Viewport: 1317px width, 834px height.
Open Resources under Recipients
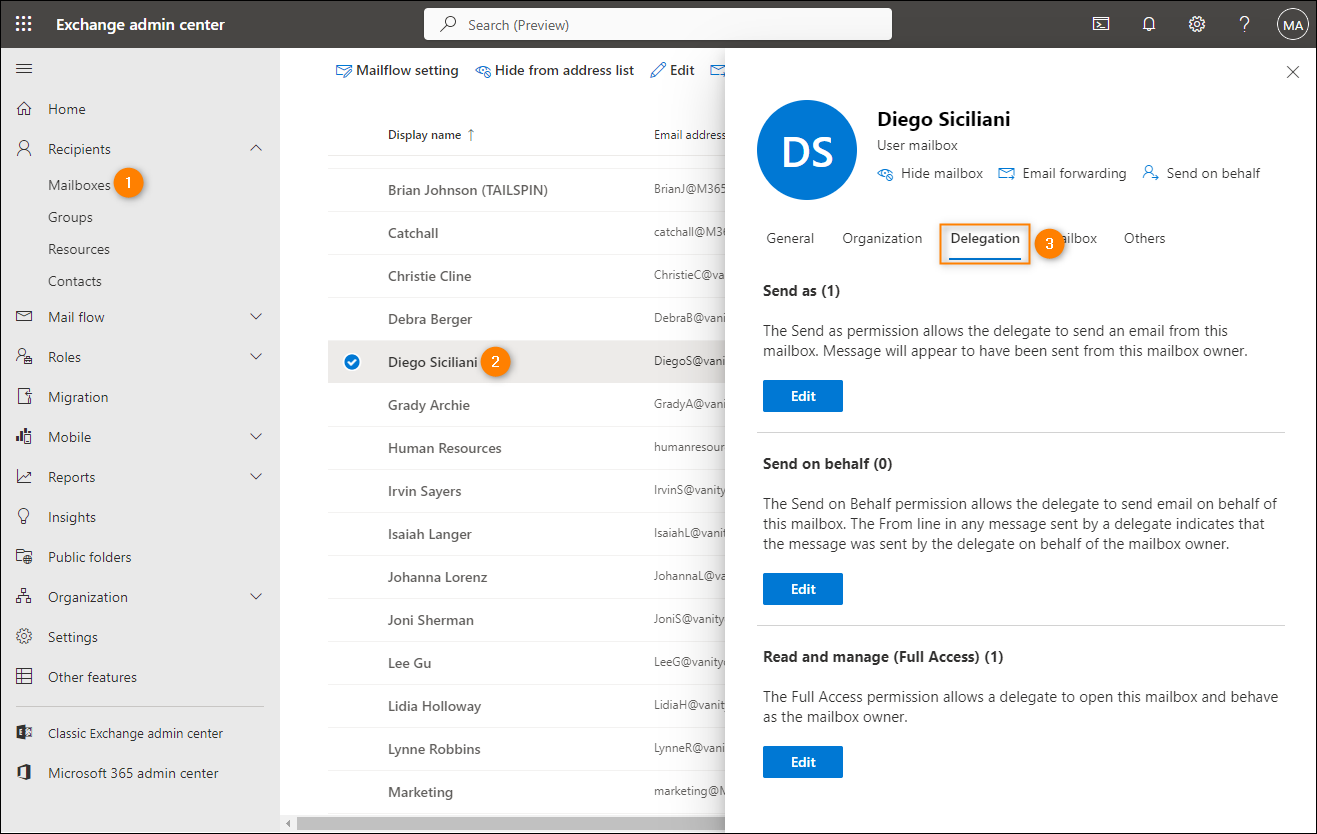[79, 249]
